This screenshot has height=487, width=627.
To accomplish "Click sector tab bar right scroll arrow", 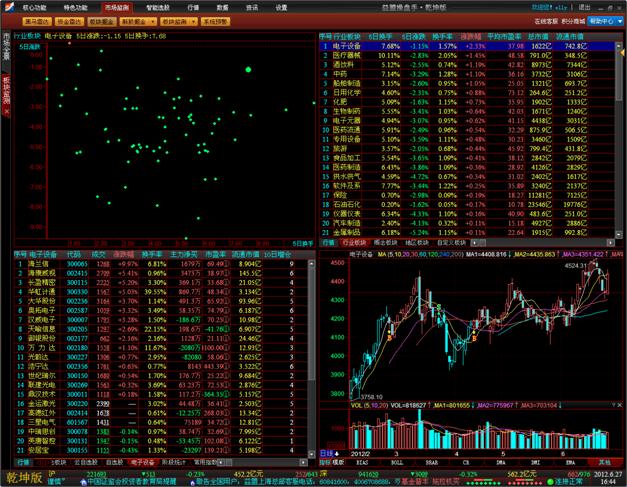I will click(x=611, y=243).
